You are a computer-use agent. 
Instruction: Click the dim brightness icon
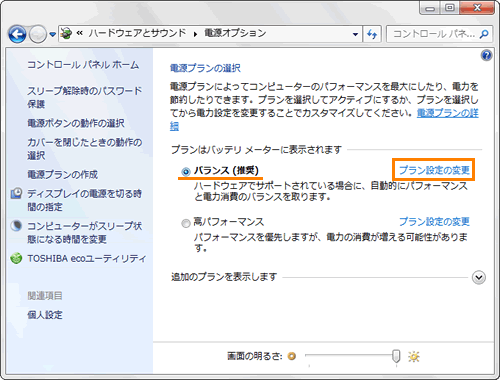point(292,356)
